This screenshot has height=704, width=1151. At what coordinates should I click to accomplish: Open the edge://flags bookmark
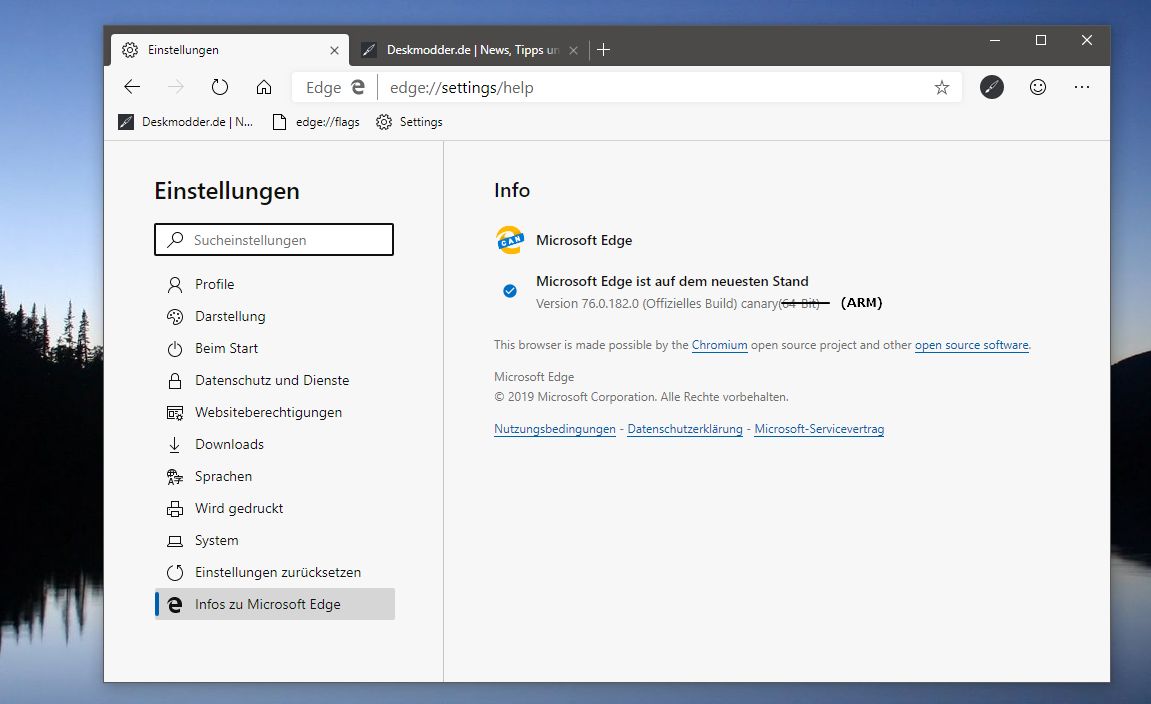tap(316, 122)
